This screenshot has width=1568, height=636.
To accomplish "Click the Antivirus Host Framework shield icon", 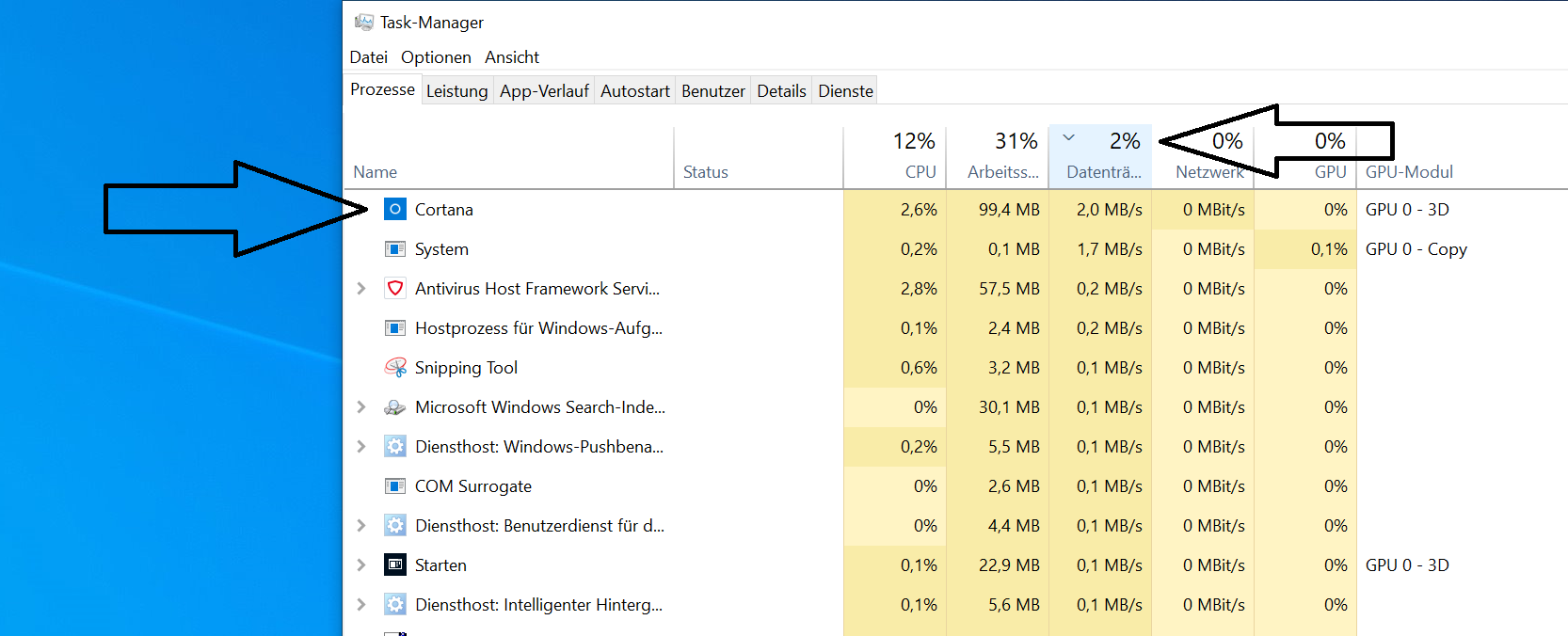I will coord(395,288).
